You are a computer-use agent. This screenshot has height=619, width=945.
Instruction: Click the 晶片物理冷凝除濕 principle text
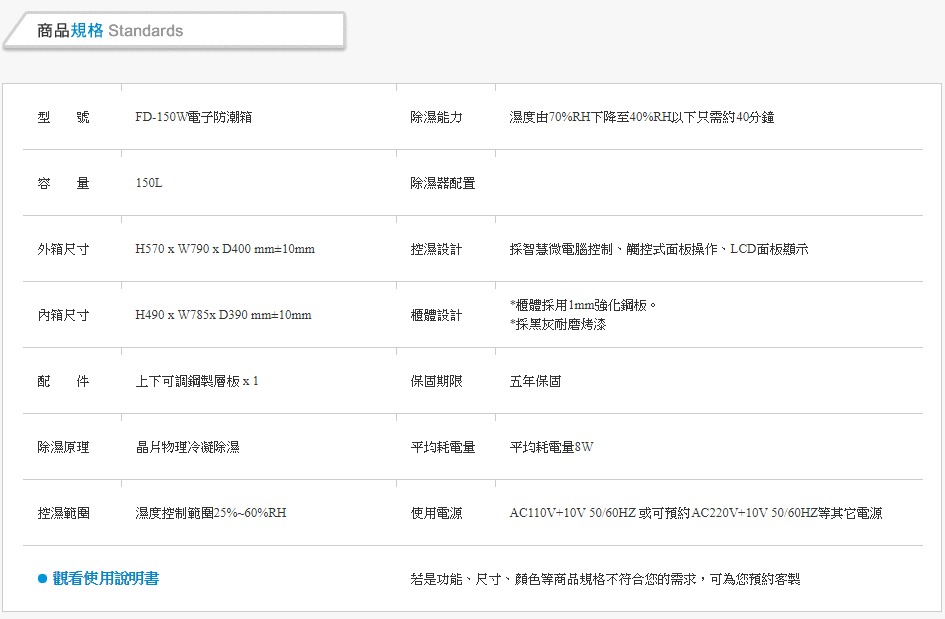tap(187, 447)
